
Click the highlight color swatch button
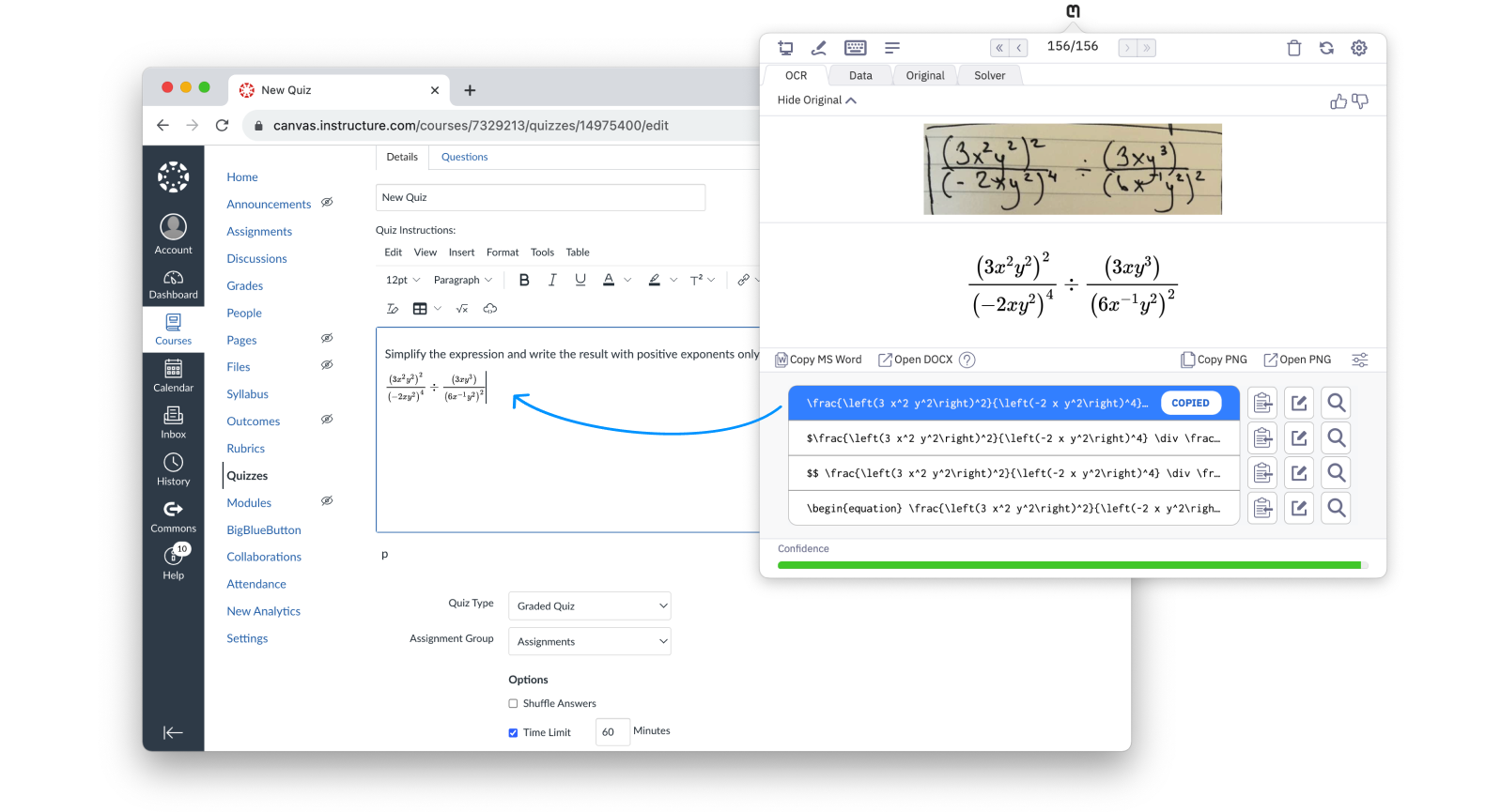[x=655, y=280]
